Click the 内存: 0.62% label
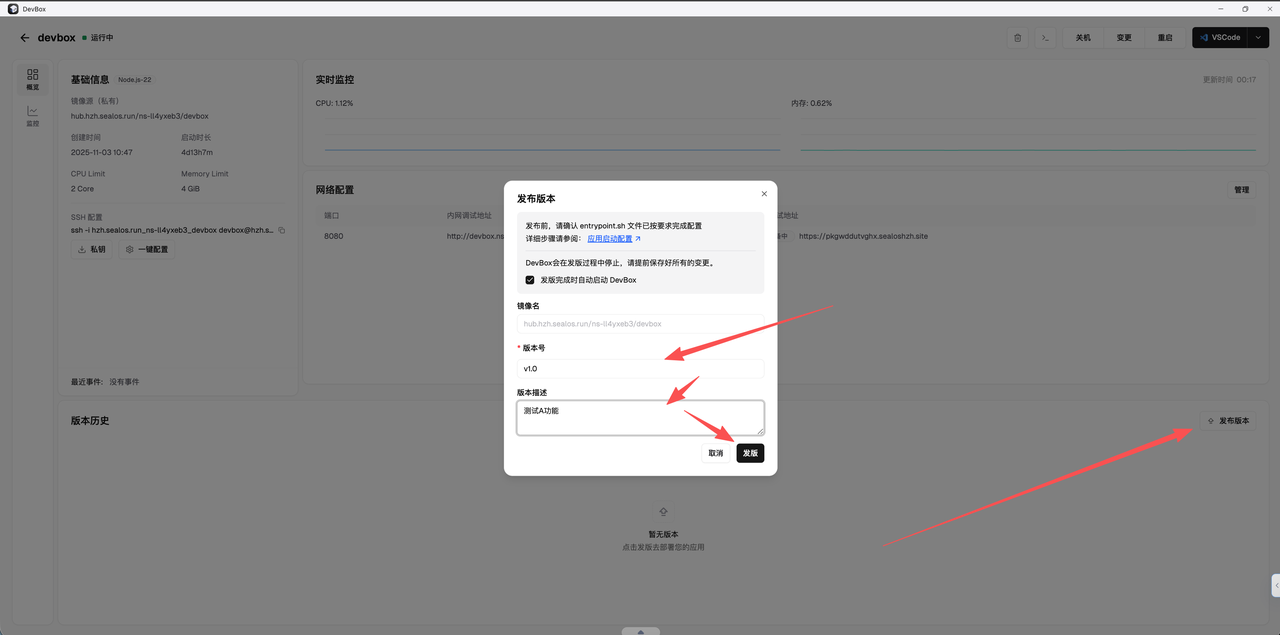 click(x=811, y=103)
